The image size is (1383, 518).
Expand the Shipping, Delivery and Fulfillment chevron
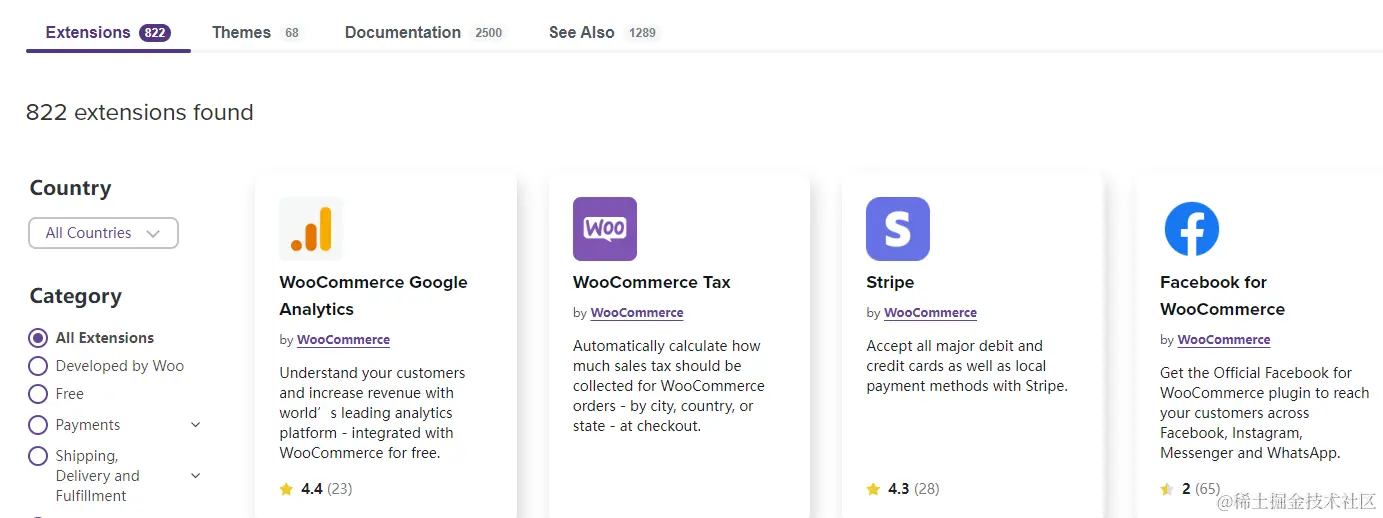(196, 476)
